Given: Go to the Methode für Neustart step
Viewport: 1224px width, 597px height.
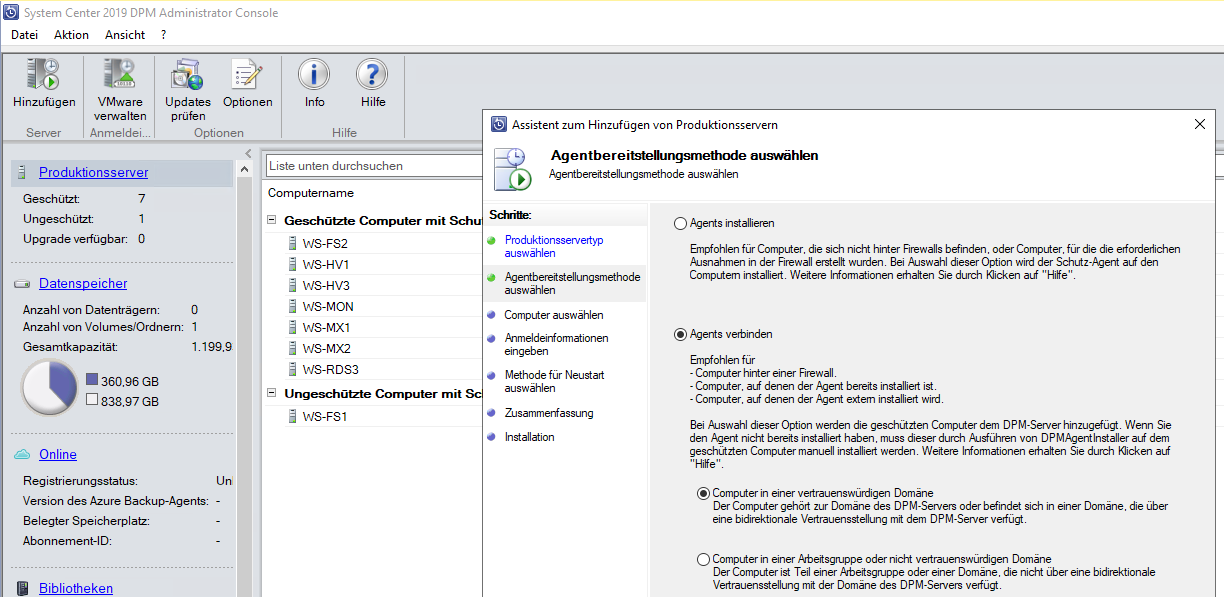Looking at the screenshot, I should 554,382.
